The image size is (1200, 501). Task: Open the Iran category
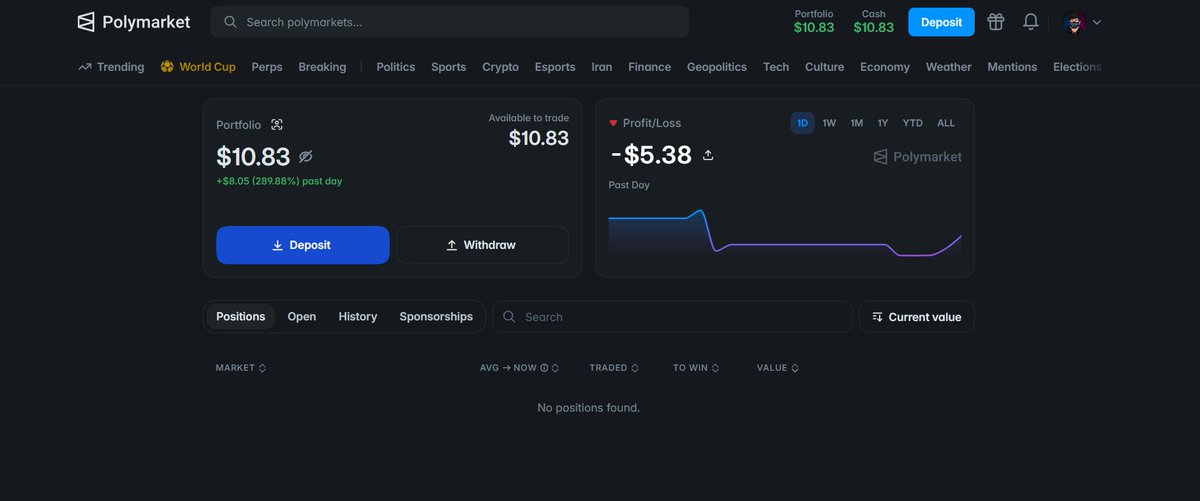[x=602, y=67]
